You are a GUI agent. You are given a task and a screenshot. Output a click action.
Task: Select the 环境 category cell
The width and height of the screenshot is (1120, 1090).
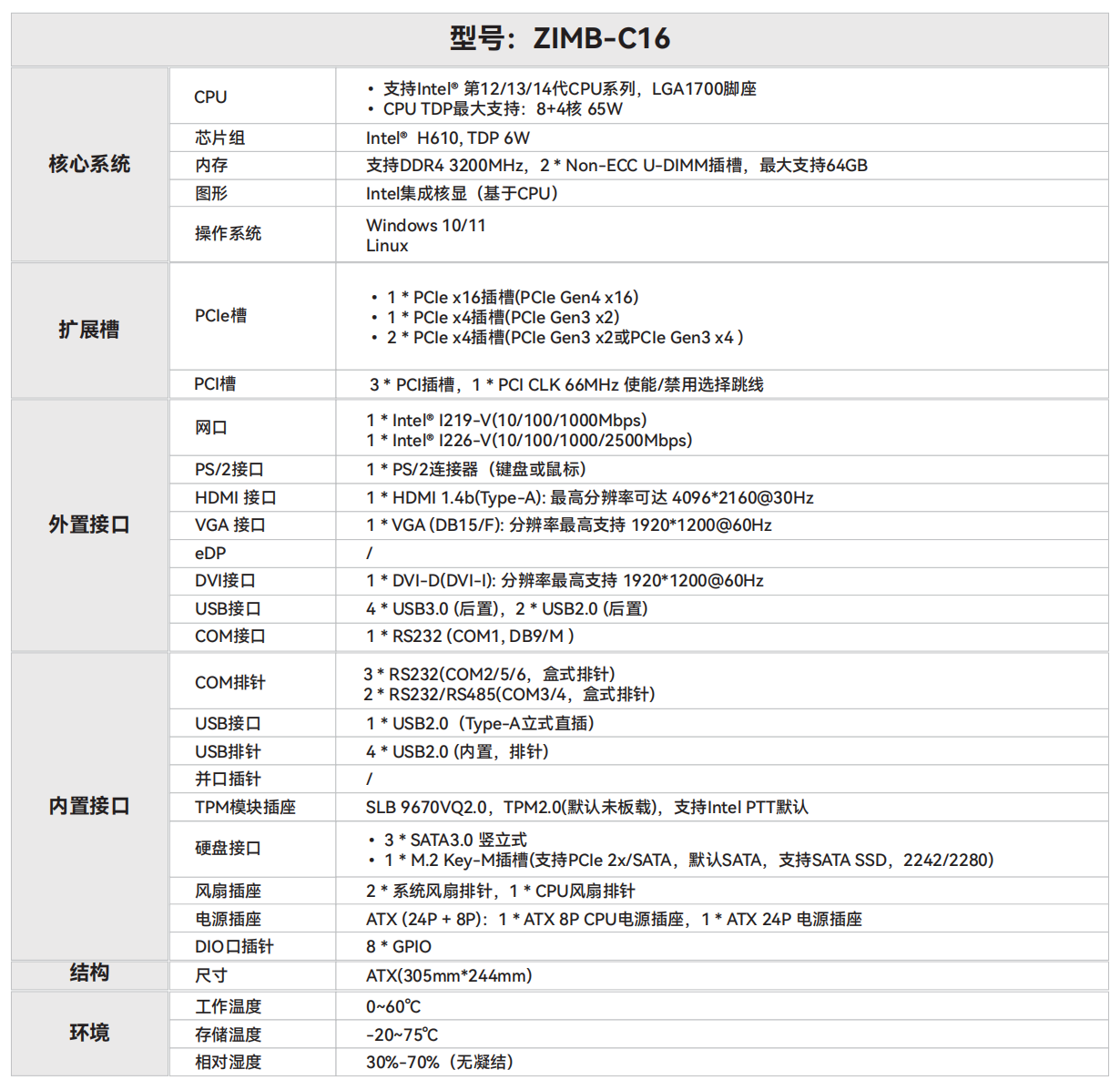89,1033
